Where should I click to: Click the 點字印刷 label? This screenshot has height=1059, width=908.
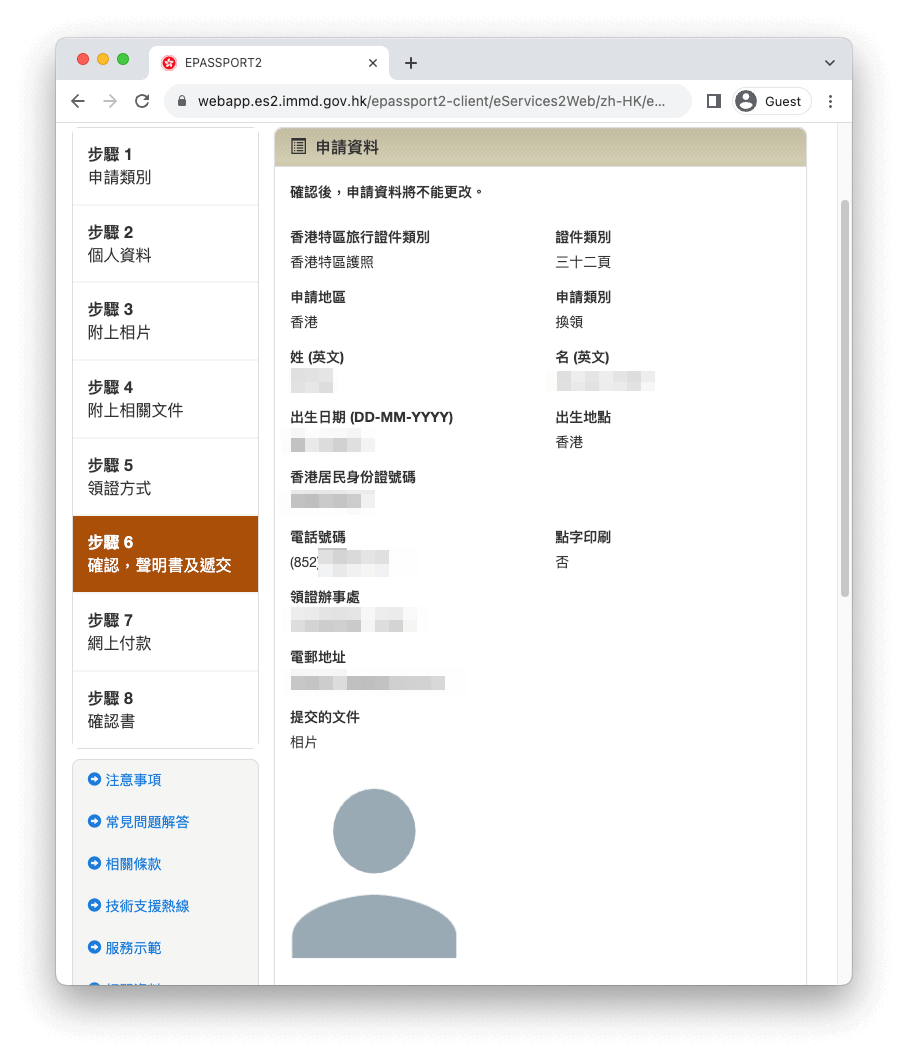click(583, 538)
